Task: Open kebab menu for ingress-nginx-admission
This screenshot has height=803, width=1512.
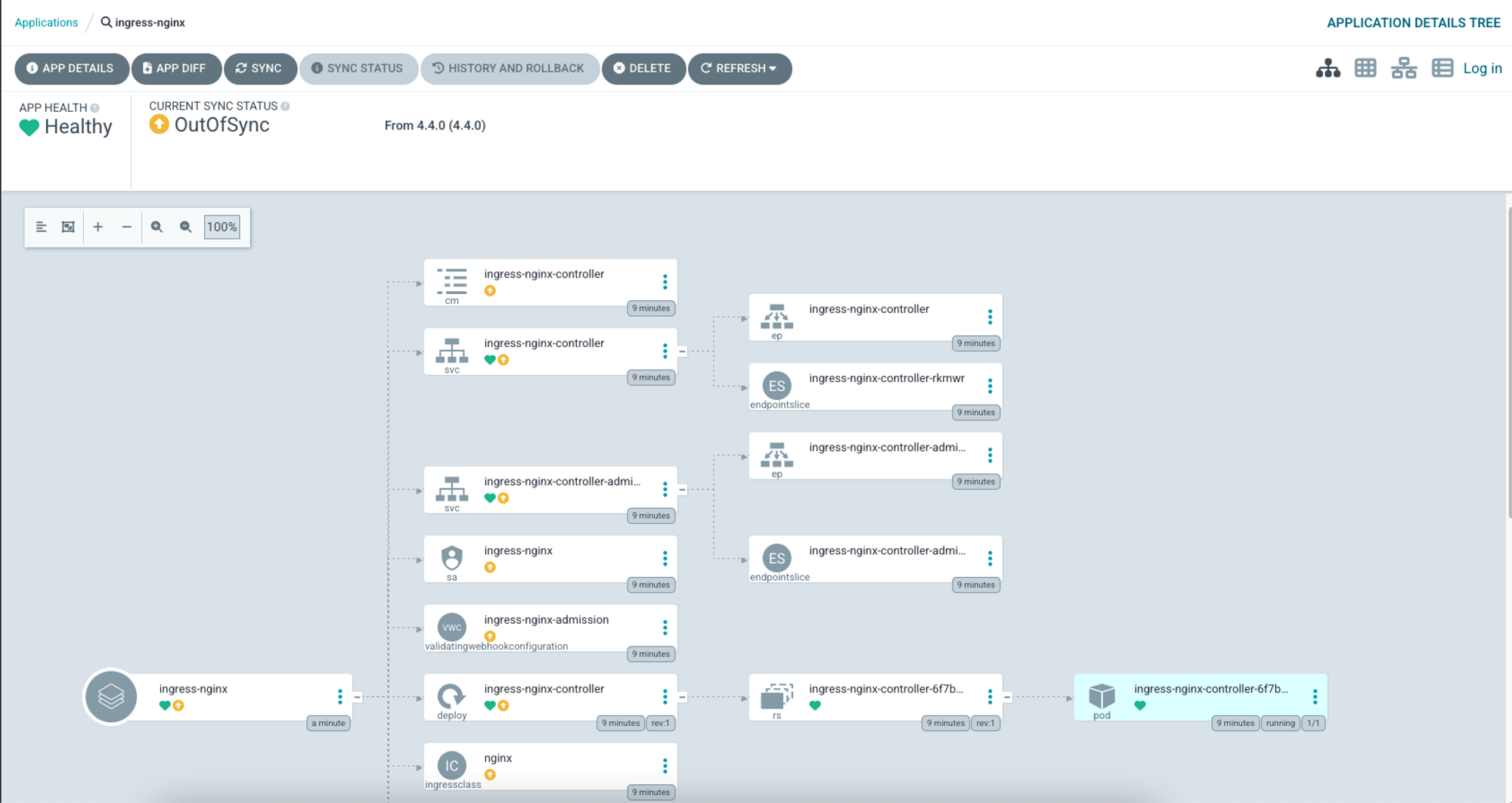Action: click(665, 628)
